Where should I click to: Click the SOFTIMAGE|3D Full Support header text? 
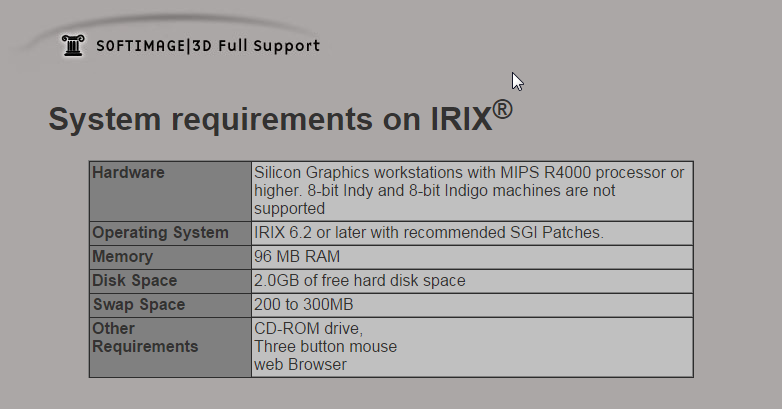pos(208,46)
